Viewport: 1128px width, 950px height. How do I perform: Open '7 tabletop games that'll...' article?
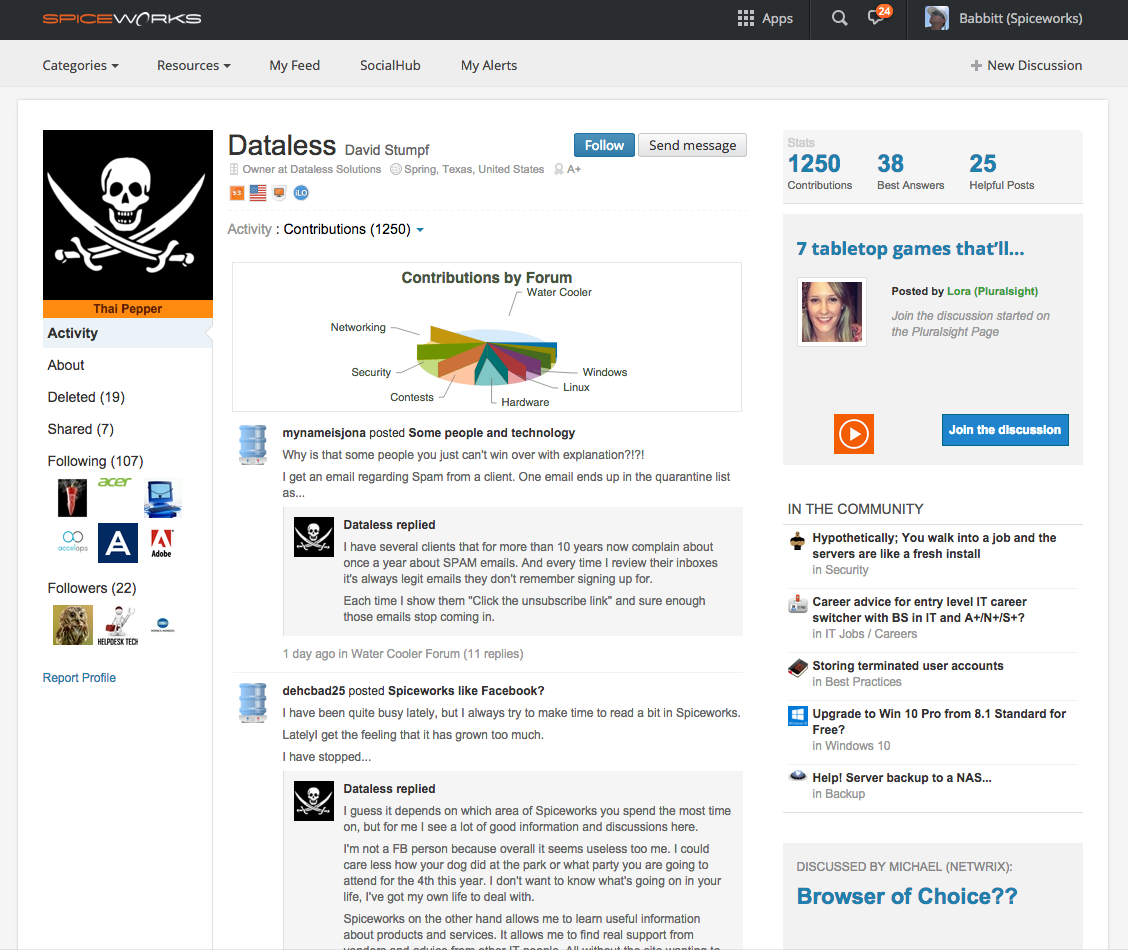point(910,249)
